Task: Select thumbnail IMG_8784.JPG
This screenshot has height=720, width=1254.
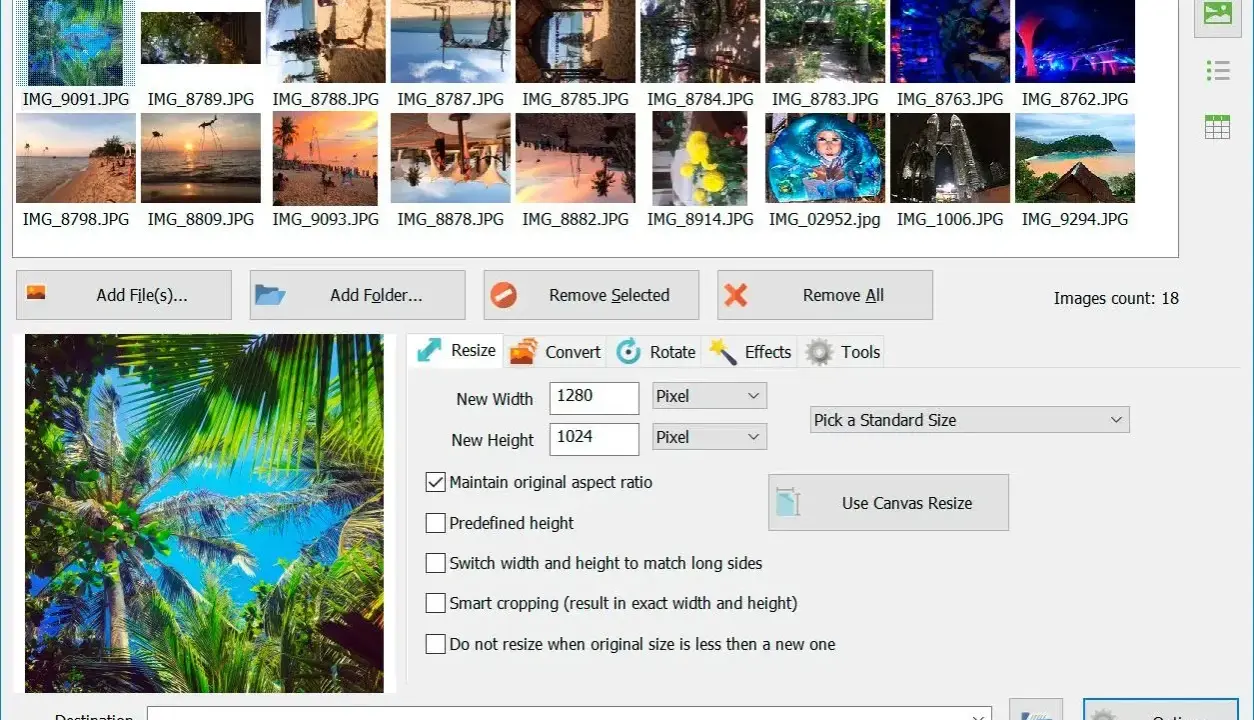Action: click(x=701, y=41)
